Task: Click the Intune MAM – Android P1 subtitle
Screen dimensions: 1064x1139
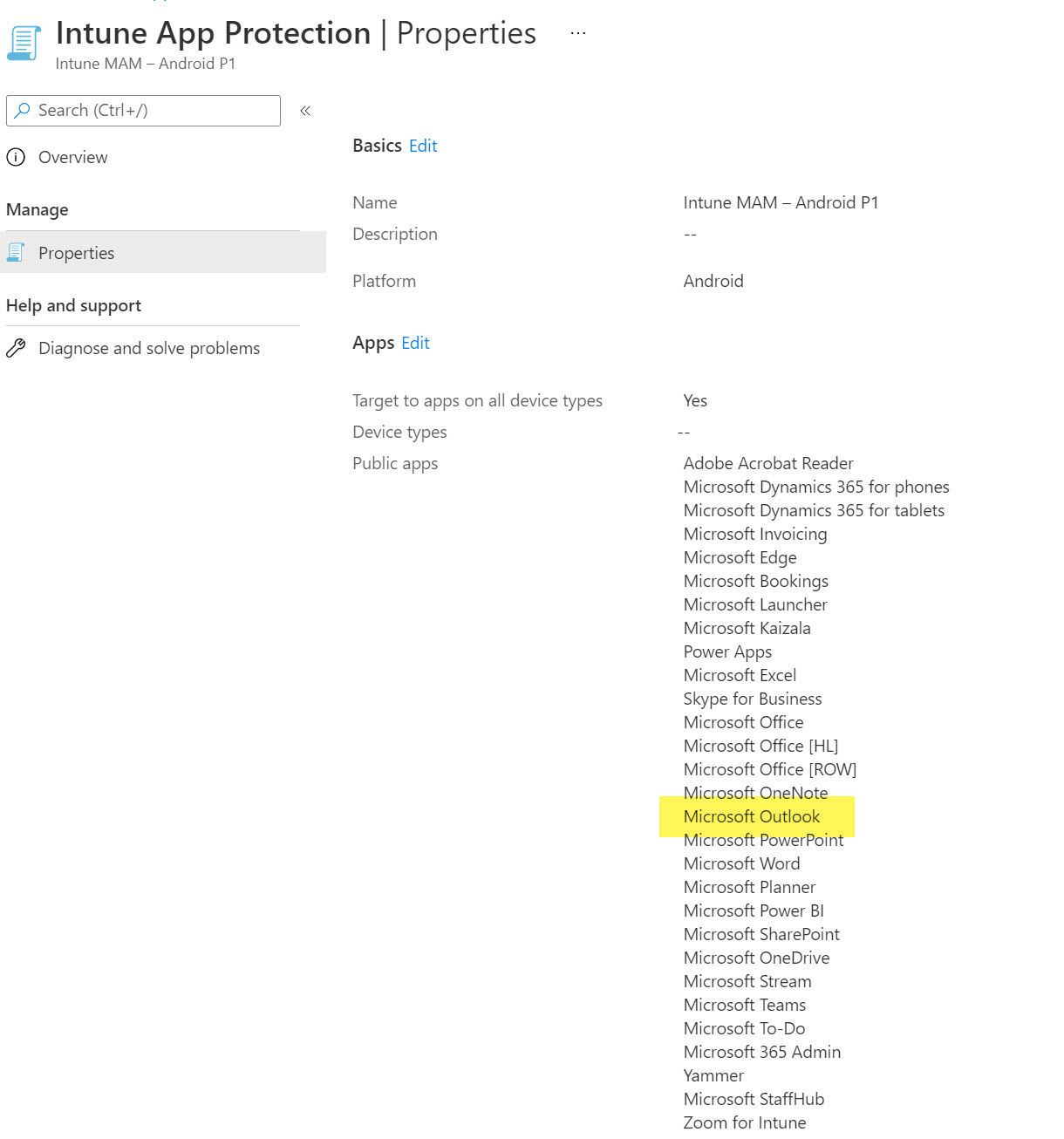Action: pos(145,63)
